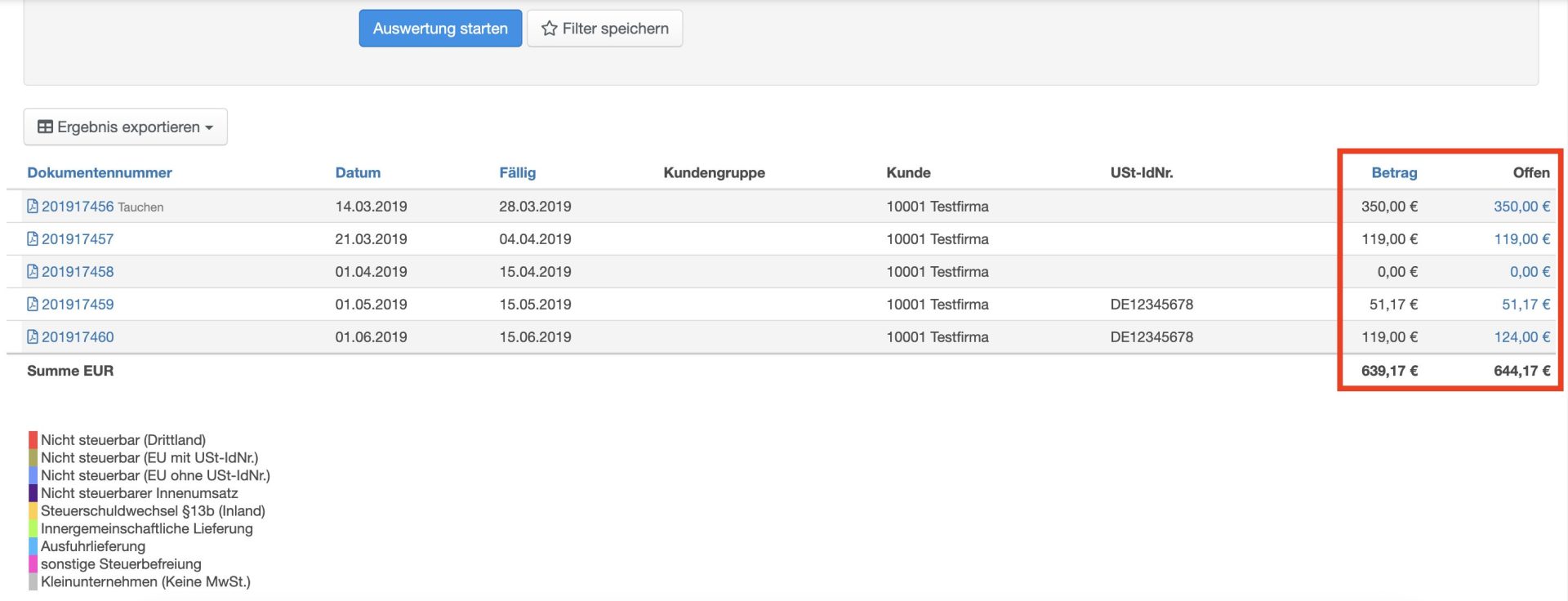Click the star icon on Filter speichern
Screen dimensions: 1568x601
point(550,29)
